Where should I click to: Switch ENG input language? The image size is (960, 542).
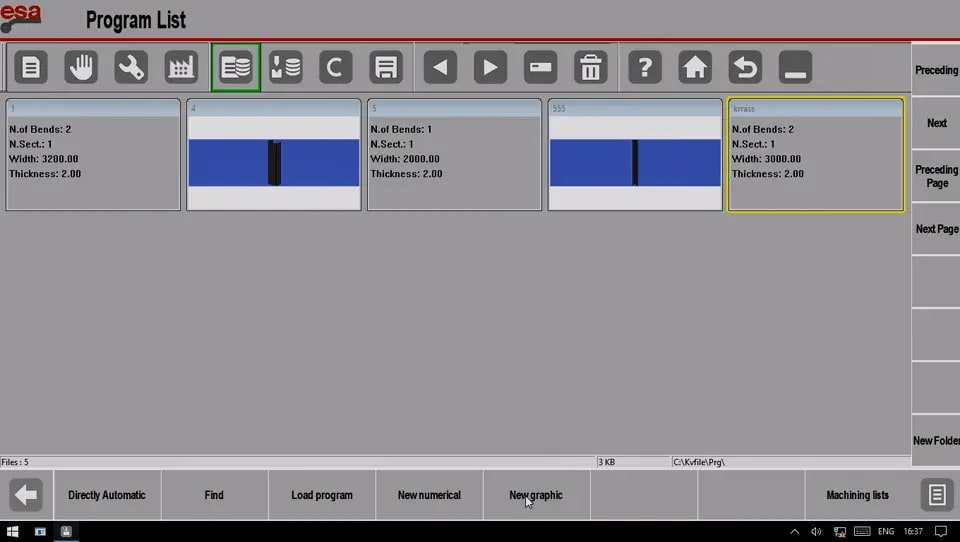pos(886,531)
